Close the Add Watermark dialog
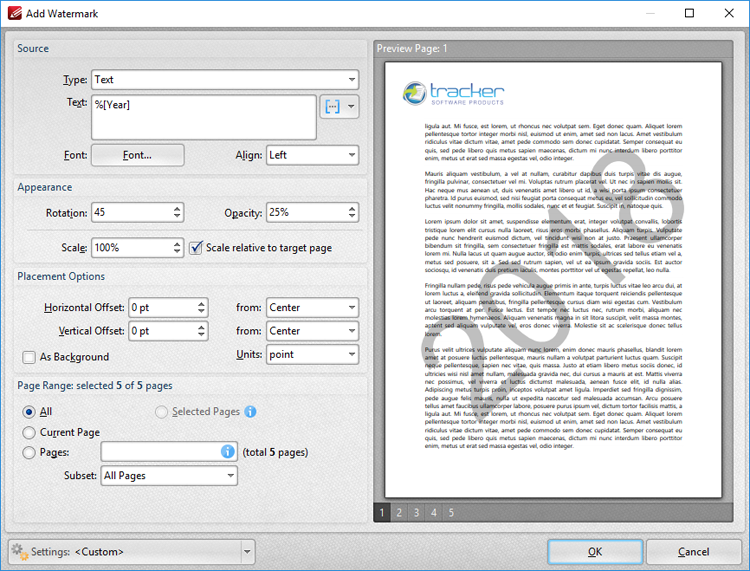Screen dimensions: 750x571 (x=729, y=13)
